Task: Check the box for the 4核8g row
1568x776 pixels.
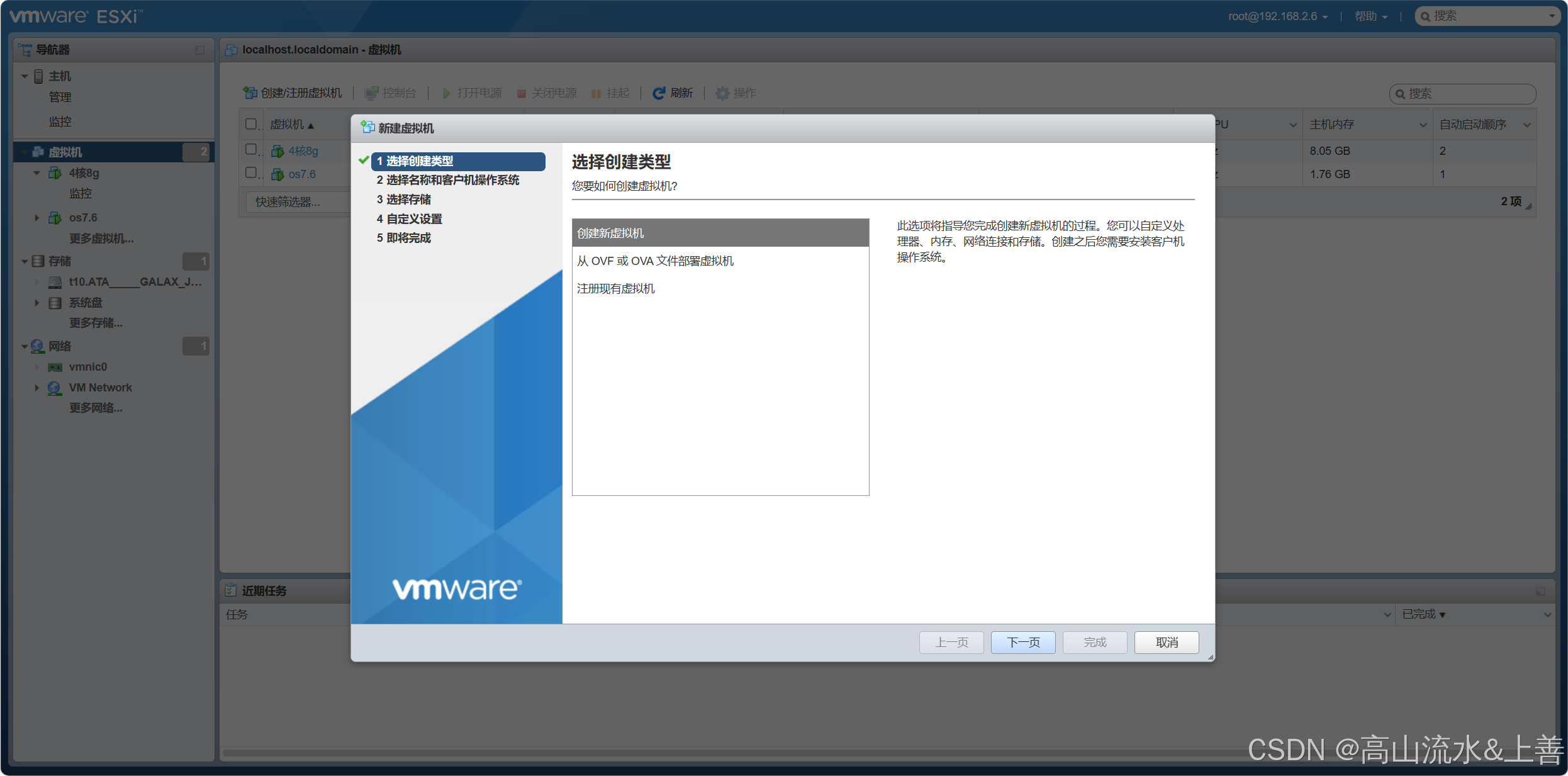Action: pyautogui.click(x=251, y=149)
